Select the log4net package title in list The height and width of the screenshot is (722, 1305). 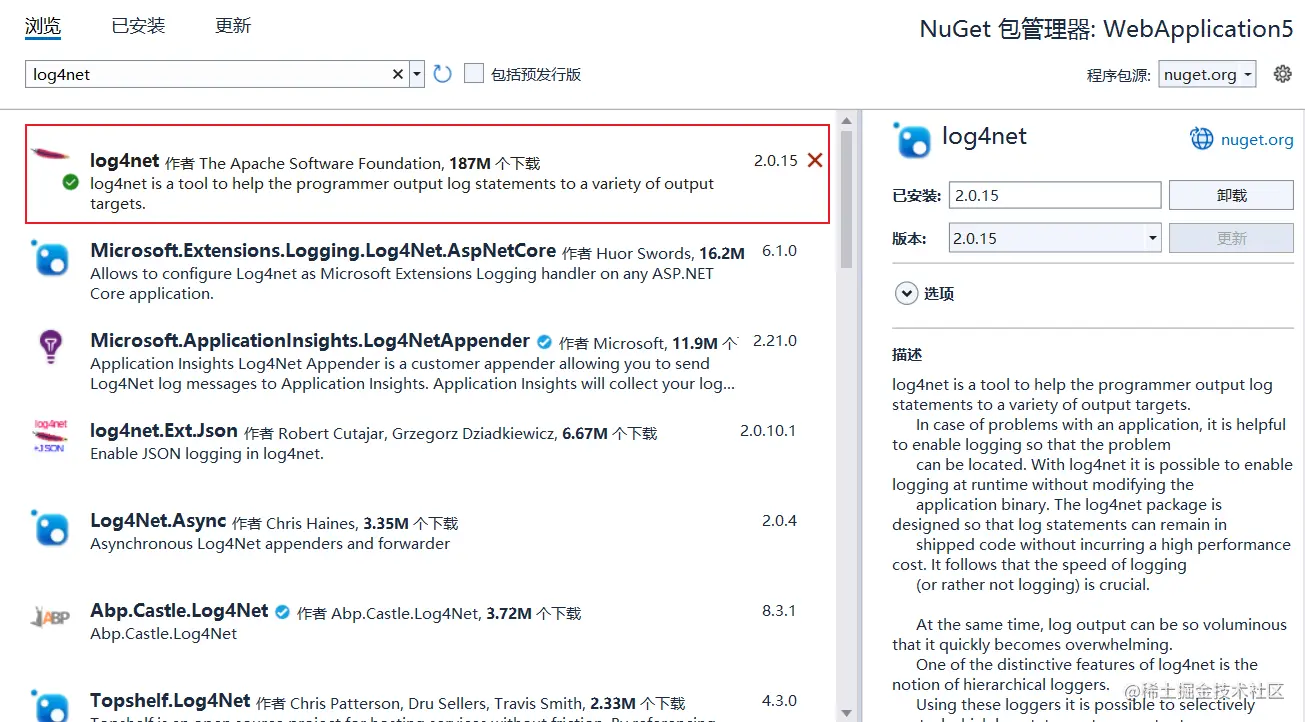click(x=124, y=160)
